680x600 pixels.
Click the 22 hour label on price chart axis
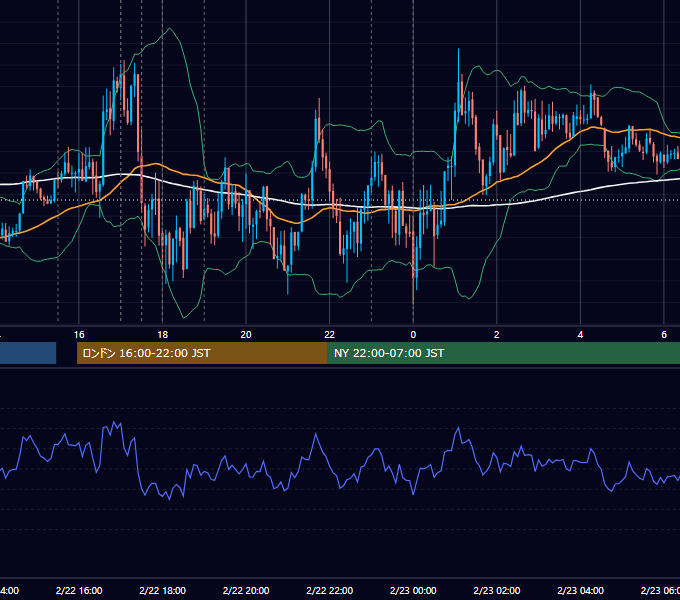[x=330, y=335]
